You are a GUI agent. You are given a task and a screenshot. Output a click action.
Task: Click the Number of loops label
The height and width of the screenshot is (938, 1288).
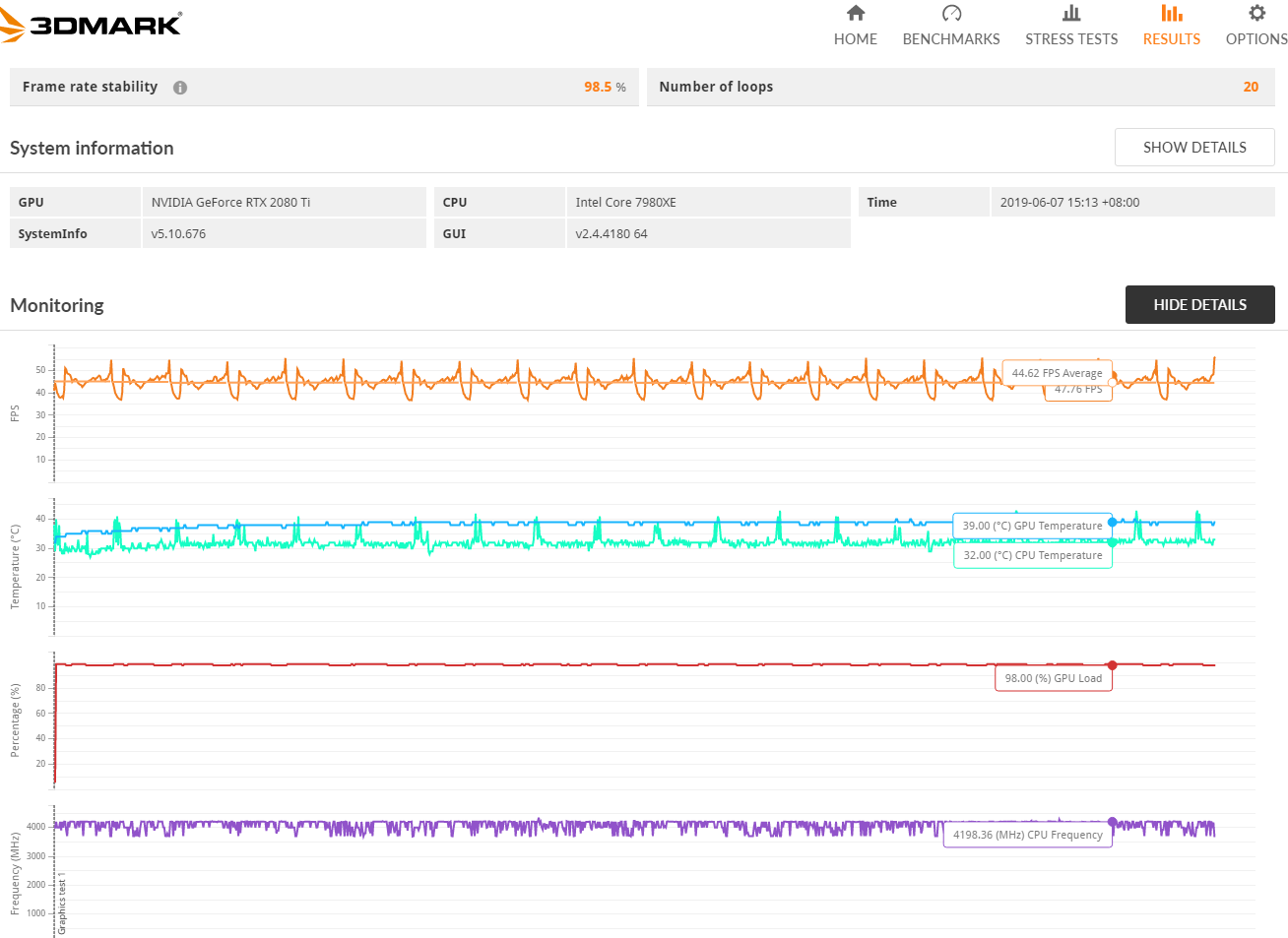click(x=716, y=87)
